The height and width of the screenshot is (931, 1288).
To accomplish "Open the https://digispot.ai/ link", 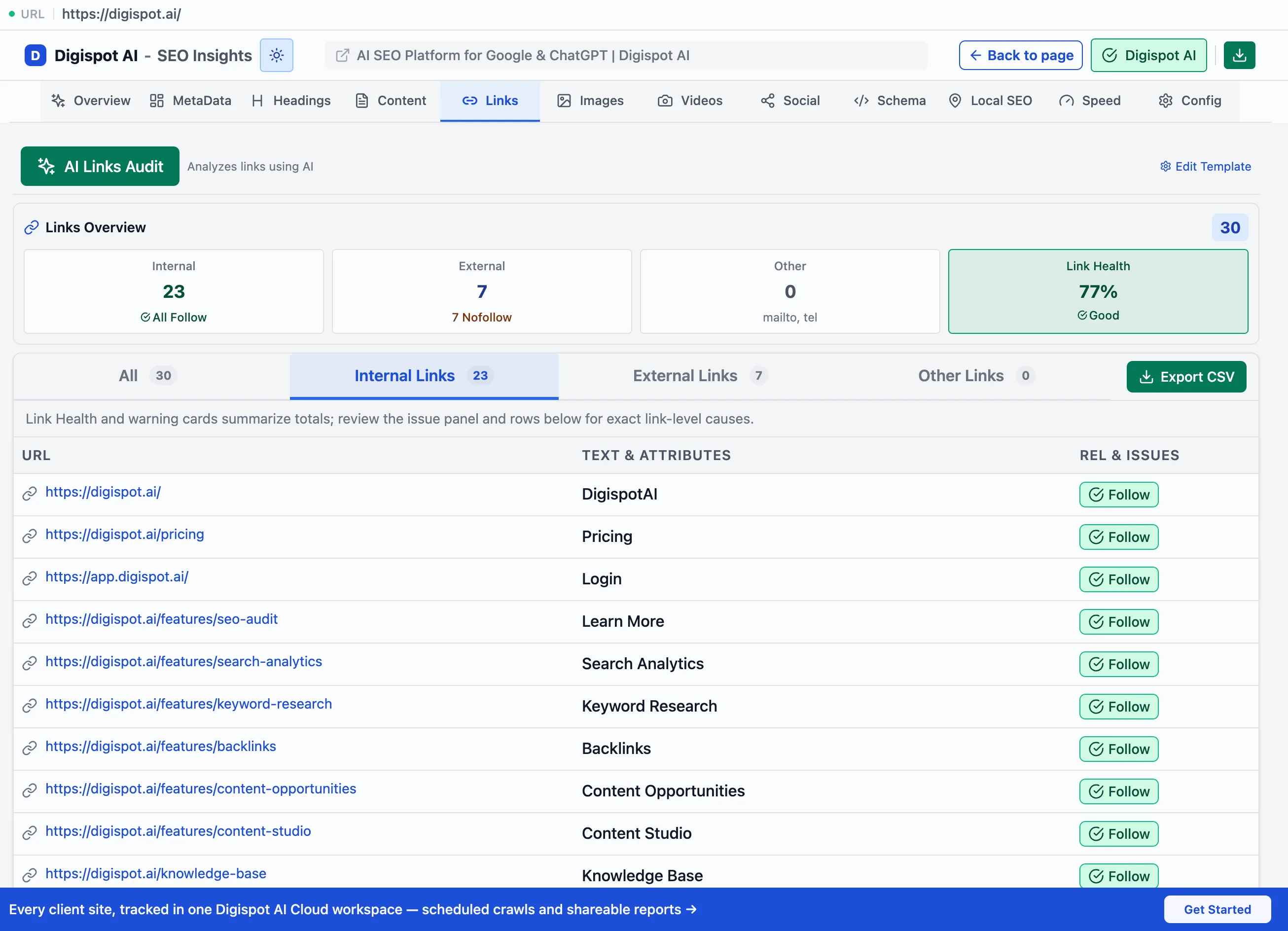I will 103,492.
